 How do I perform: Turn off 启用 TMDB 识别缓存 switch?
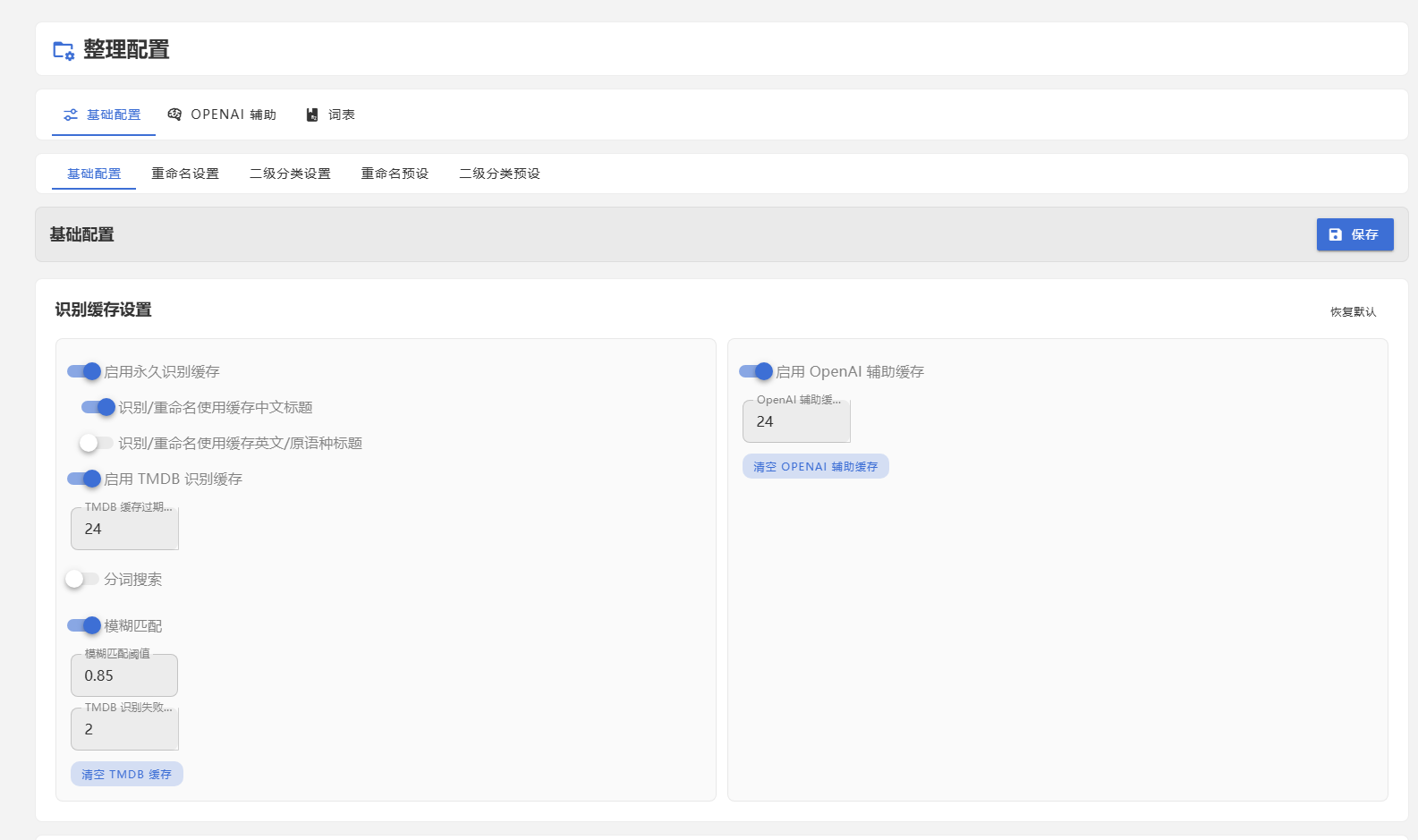point(84,479)
